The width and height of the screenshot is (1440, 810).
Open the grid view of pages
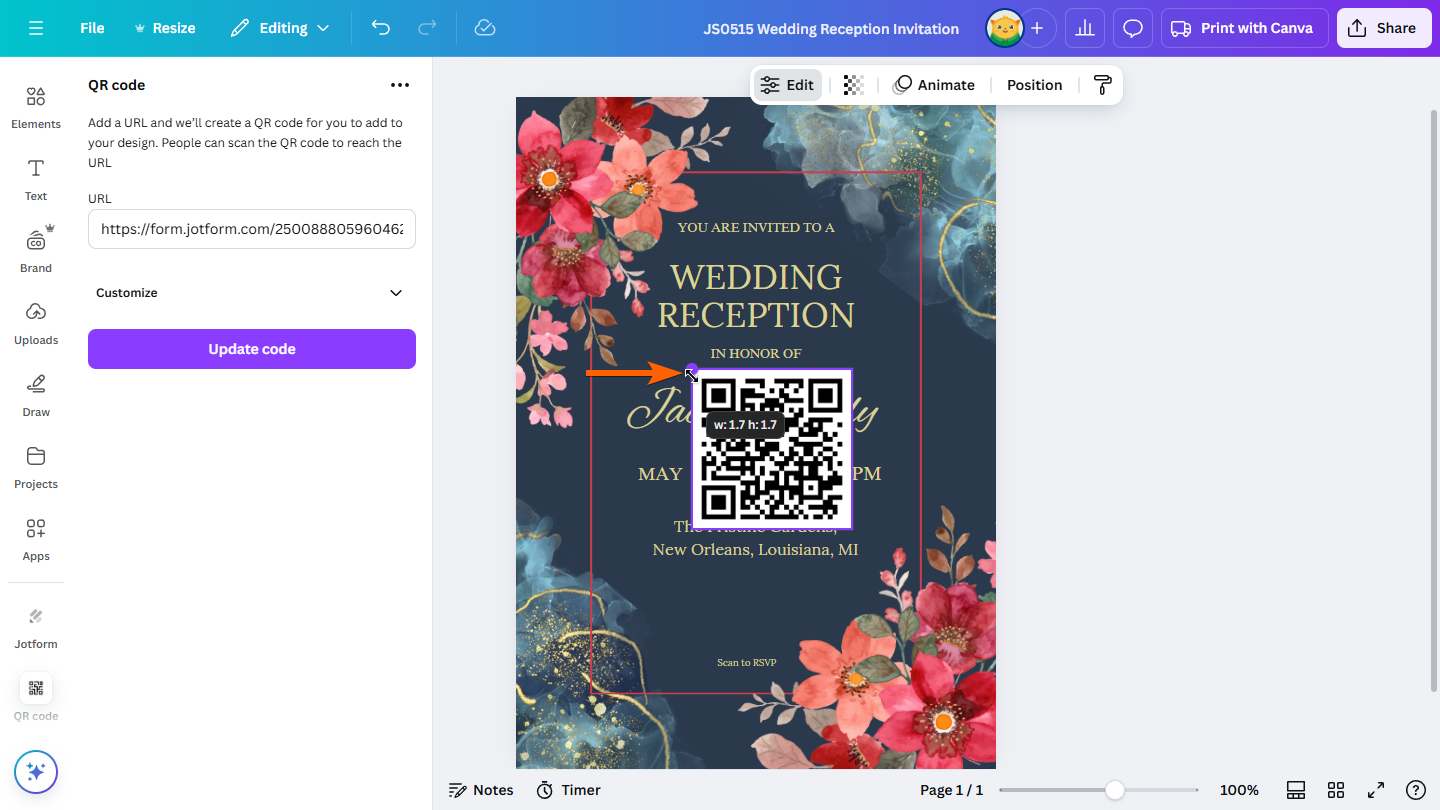coord(1336,790)
